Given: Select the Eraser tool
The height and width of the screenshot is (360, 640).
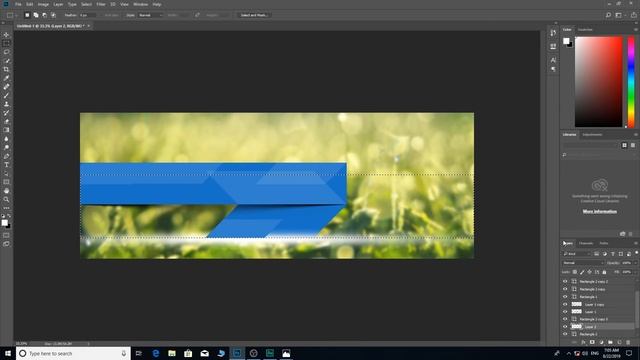Looking at the screenshot, I should click(6, 121).
